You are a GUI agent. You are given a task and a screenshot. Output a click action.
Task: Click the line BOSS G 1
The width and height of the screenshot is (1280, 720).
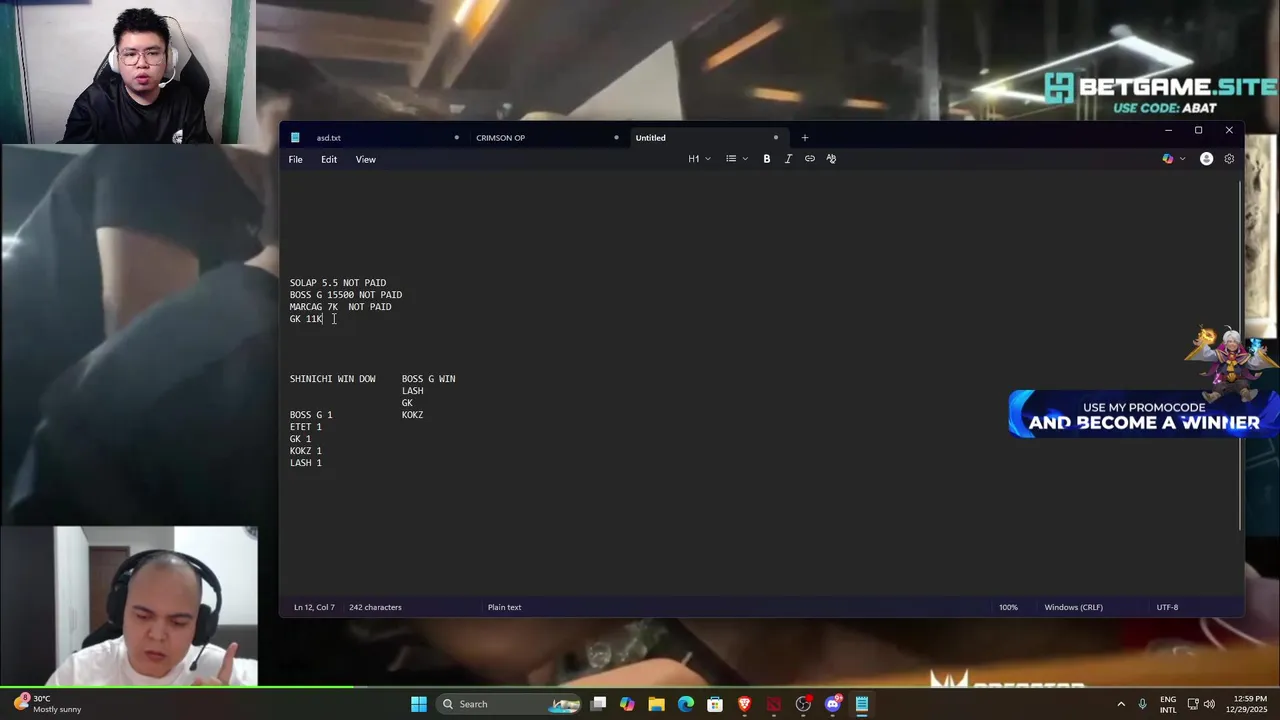(311, 415)
